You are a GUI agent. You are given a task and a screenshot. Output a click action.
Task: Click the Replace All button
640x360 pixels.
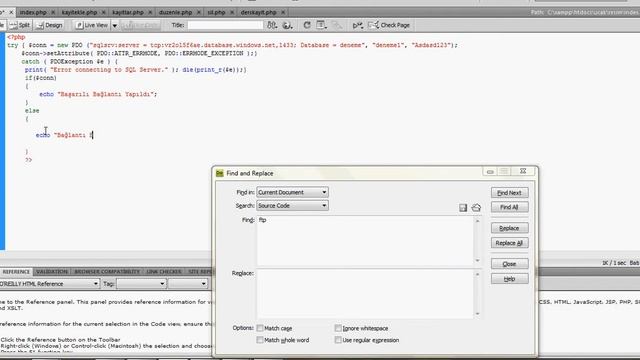509,243
